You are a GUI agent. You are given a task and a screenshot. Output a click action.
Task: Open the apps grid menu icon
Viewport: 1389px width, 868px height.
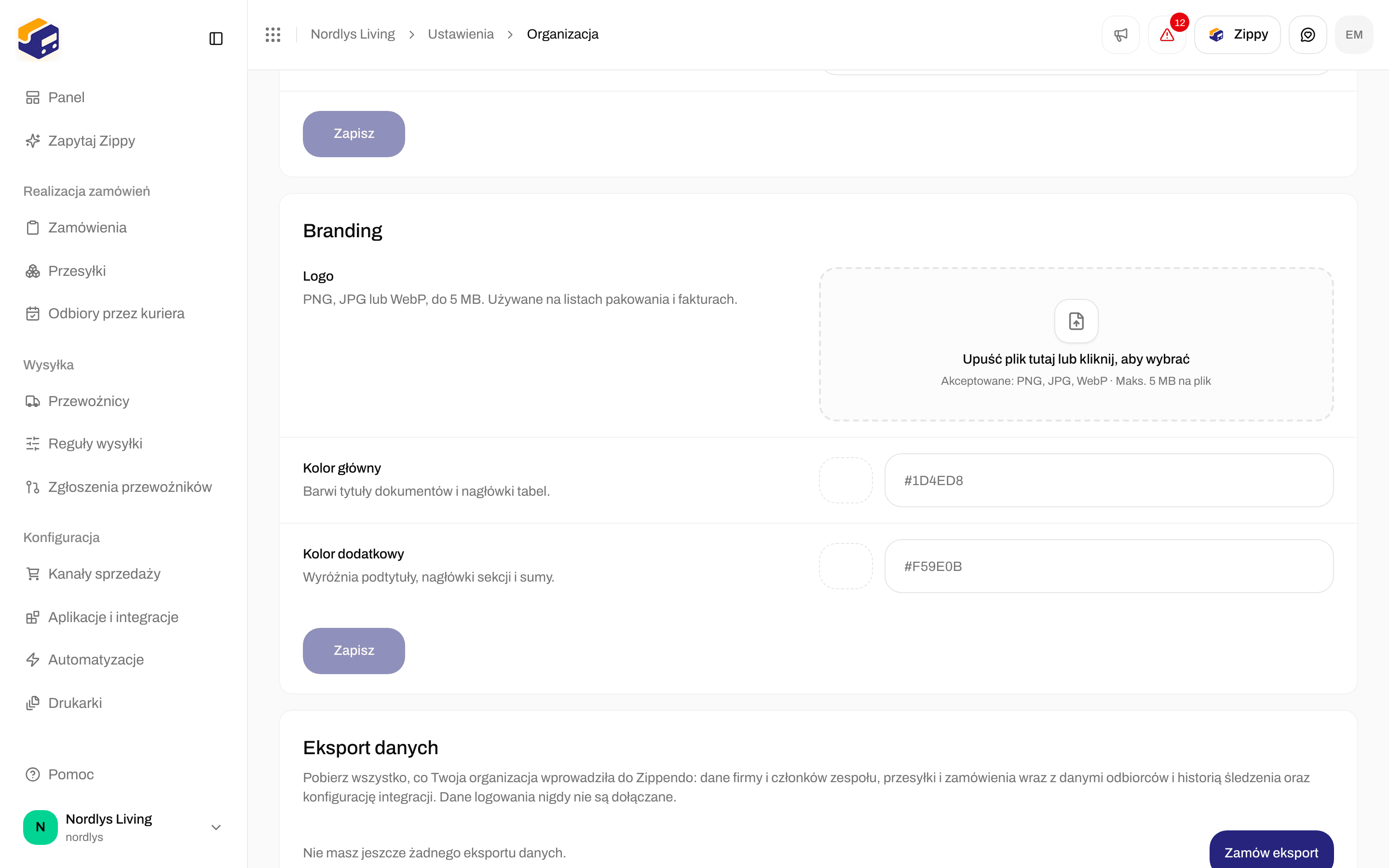coord(272,34)
